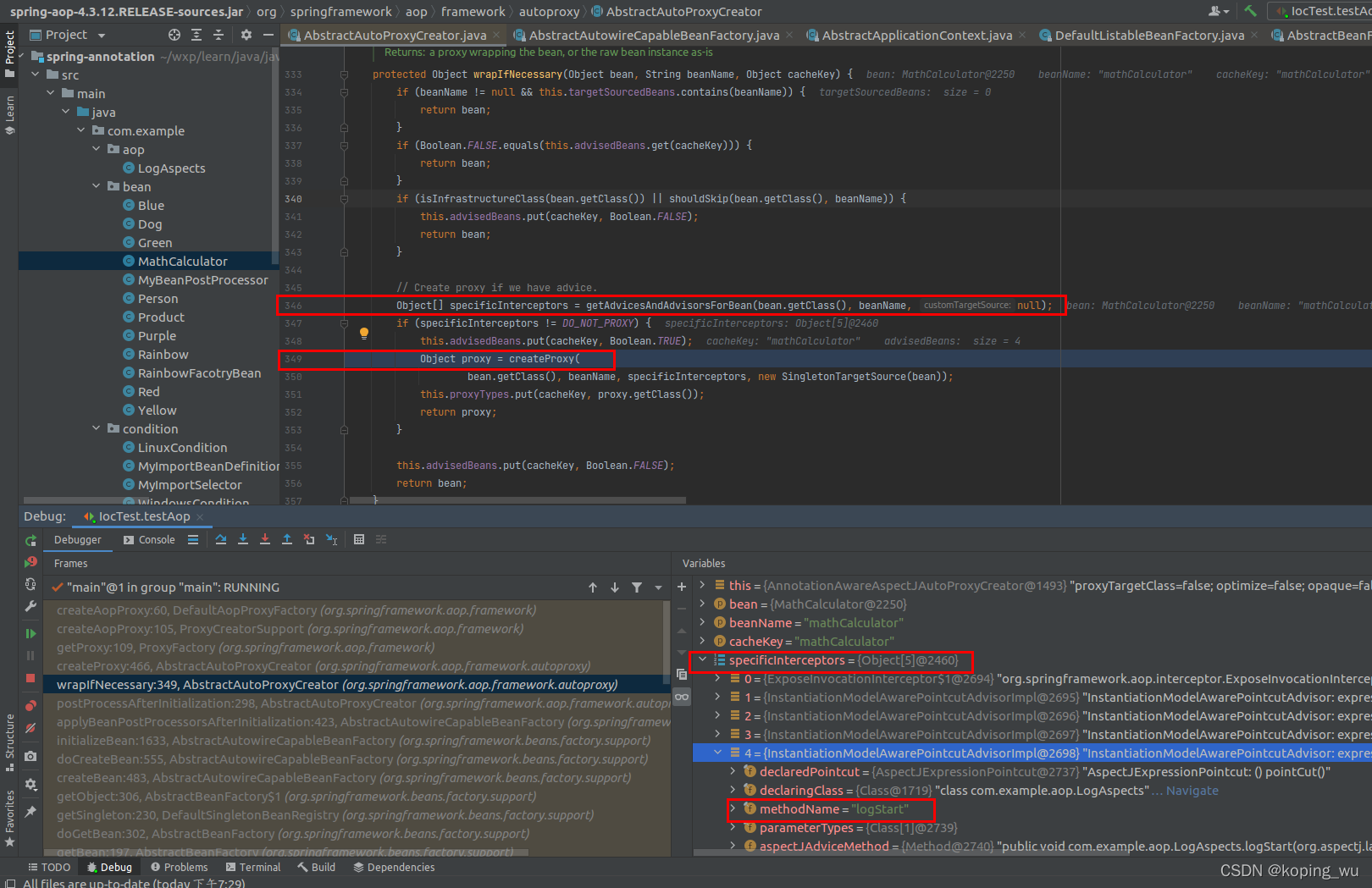The width and height of the screenshot is (1372, 888).
Task: Take a thread dump with the camera icon
Action: pyautogui.click(x=30, y=756)
